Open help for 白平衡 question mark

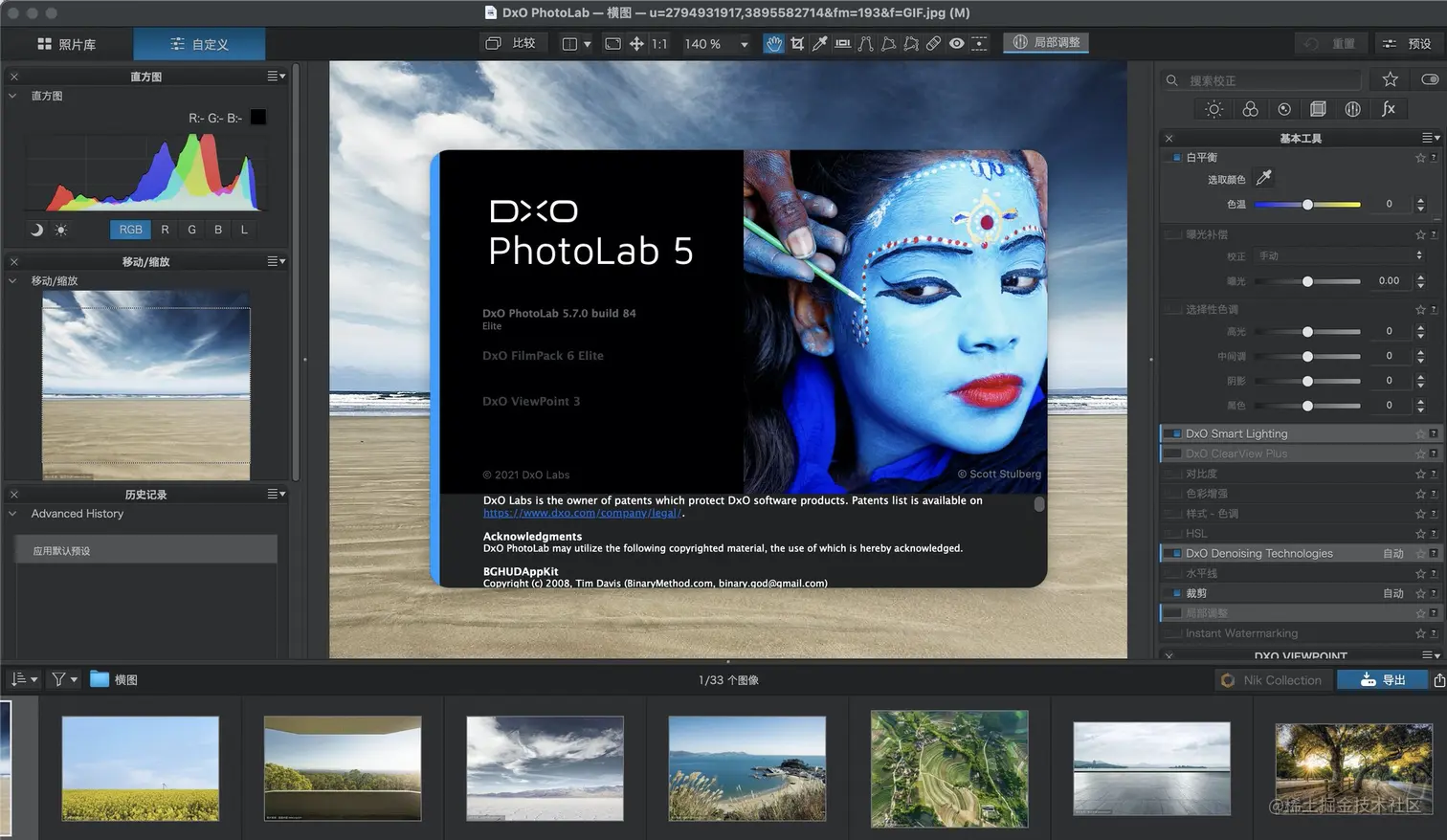coord(1433,158)
